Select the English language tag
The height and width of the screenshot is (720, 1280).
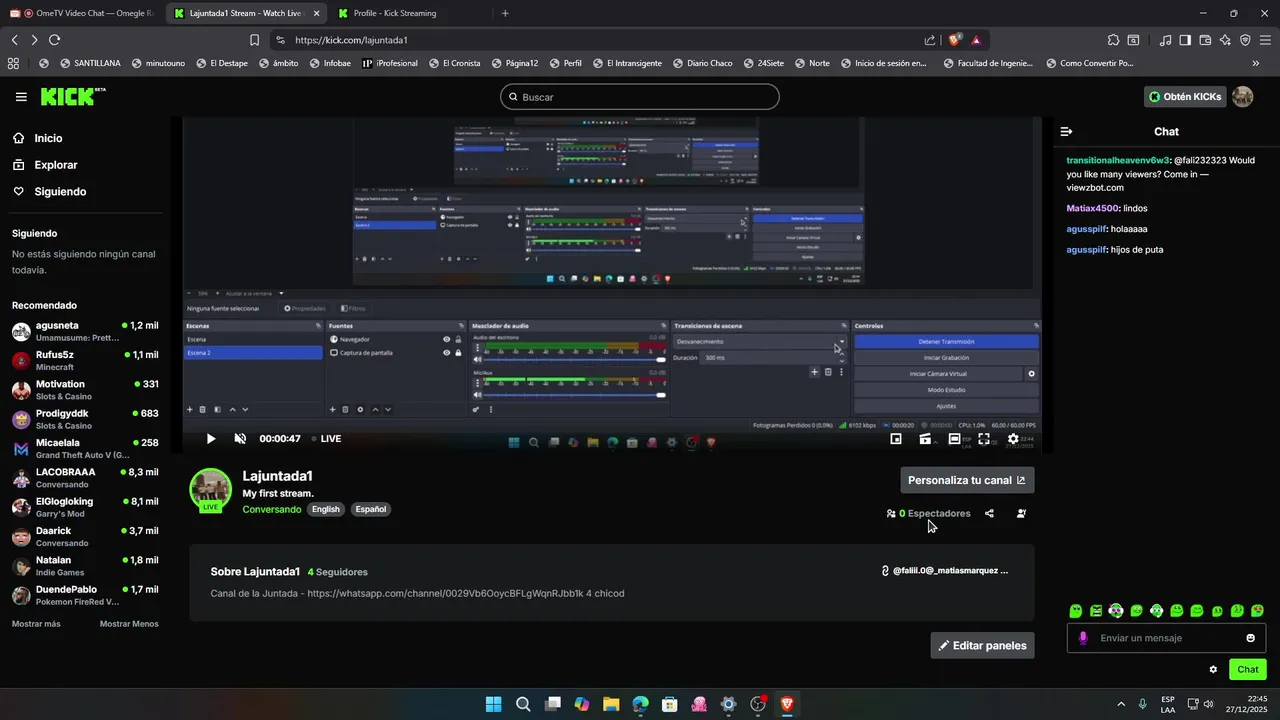click(x=326, y=509)
